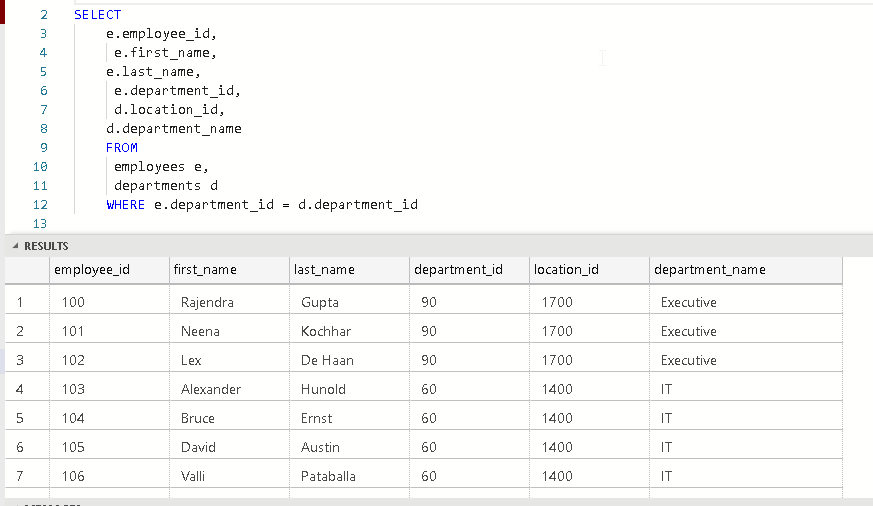Select the department_id column header
Viewport: 873px width, 506px height.
point(458,270)
